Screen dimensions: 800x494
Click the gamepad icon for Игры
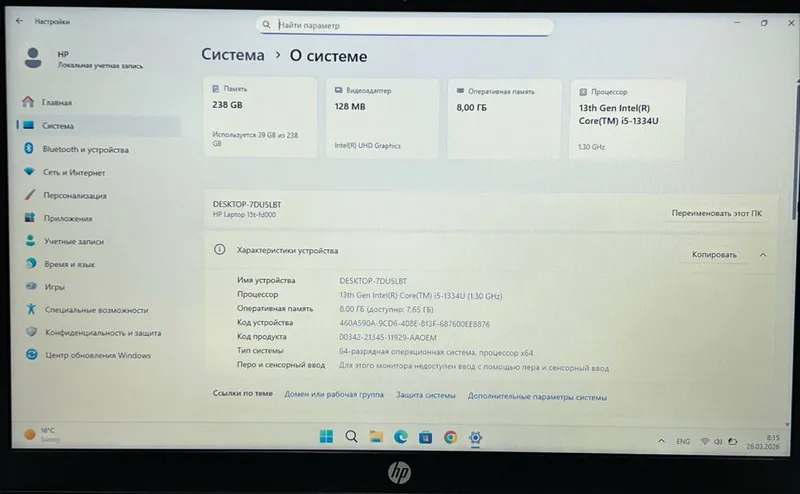point(31,286)
